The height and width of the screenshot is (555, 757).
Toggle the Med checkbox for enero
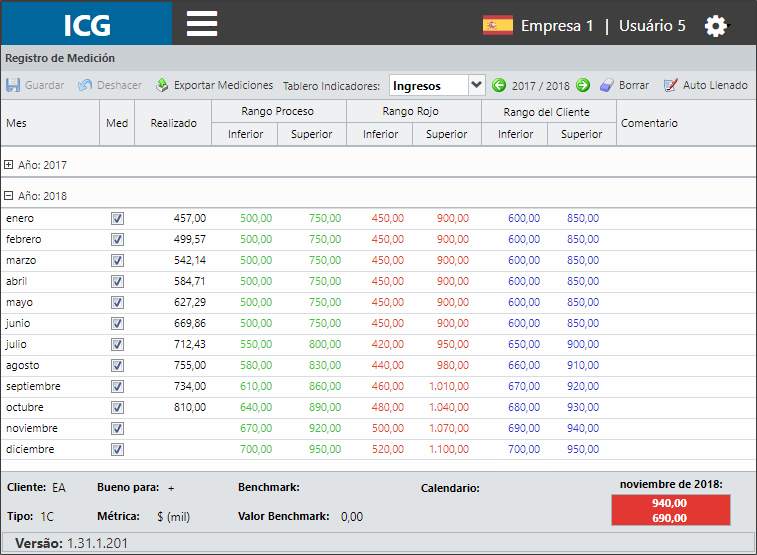[x=117, y=219]
